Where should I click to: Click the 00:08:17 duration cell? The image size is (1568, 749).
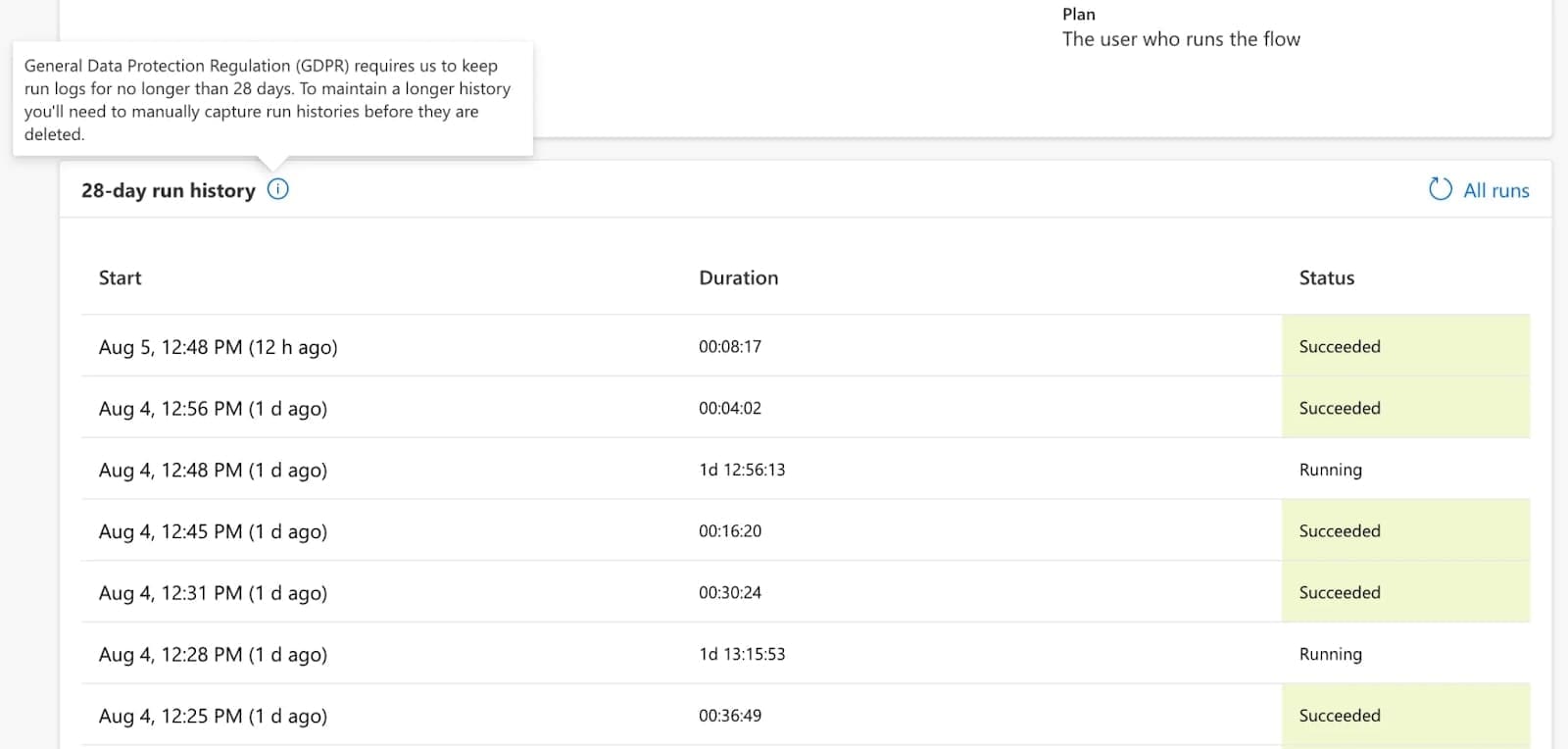(x=730, y=346)
